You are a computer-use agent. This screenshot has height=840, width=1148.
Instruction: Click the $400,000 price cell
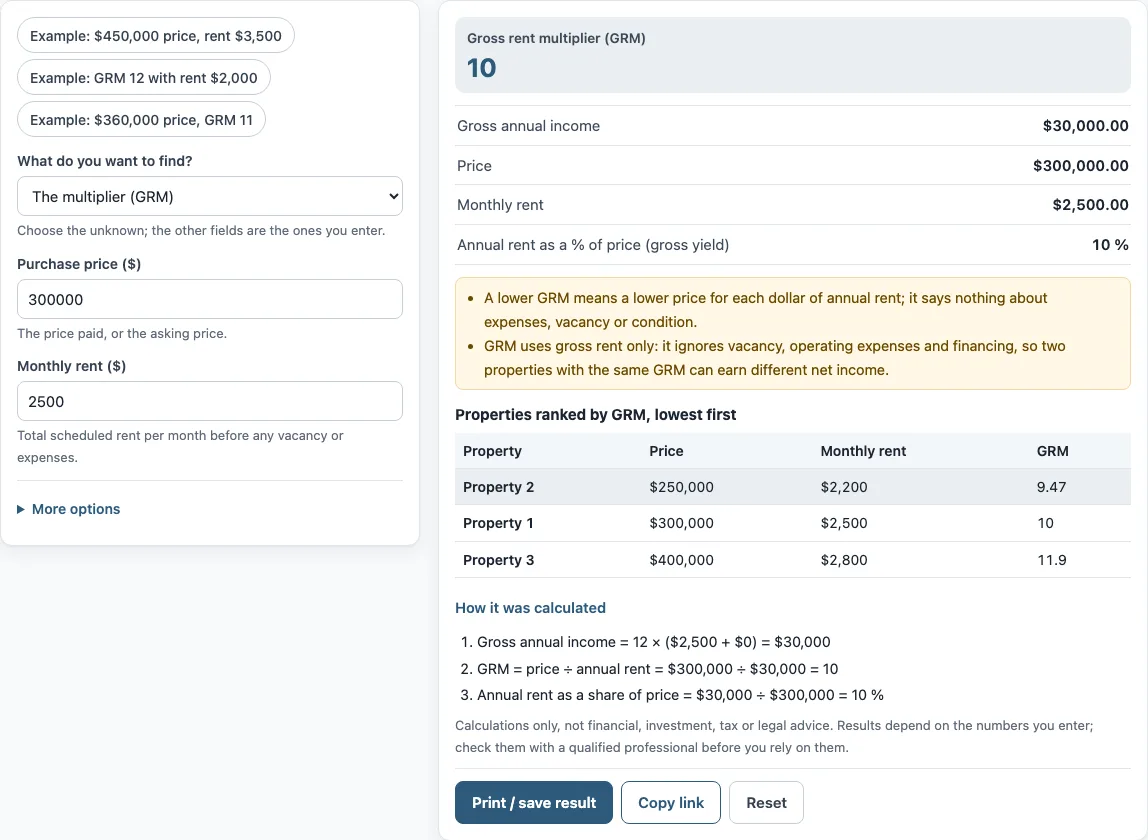682,560
